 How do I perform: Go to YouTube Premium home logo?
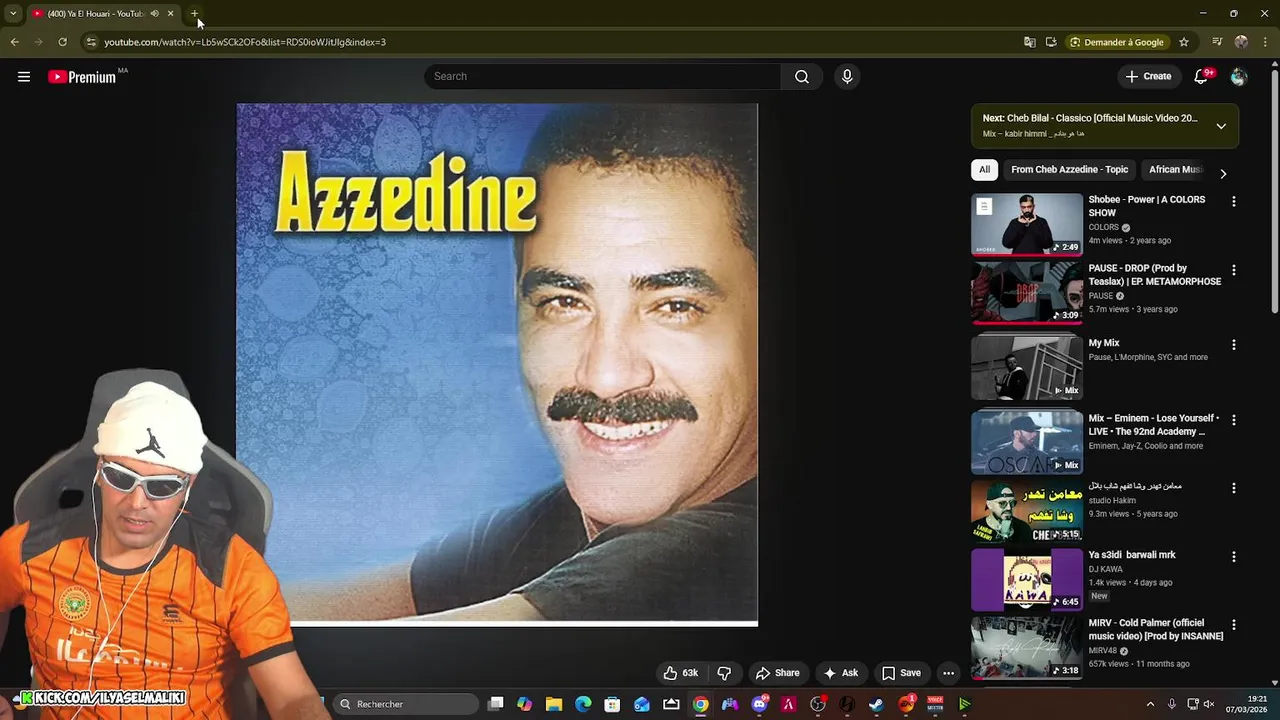[82, 77]
